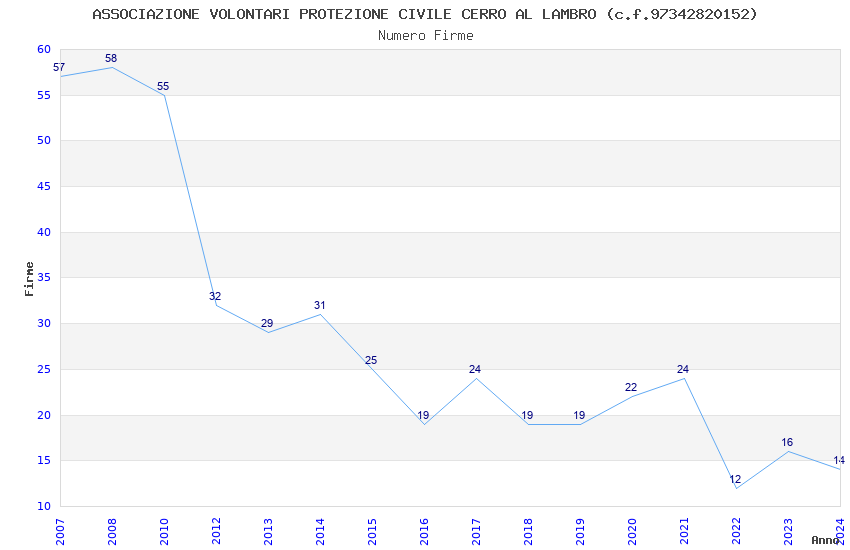
Task: Select the data label 57 for 2007
Action: 59,67
